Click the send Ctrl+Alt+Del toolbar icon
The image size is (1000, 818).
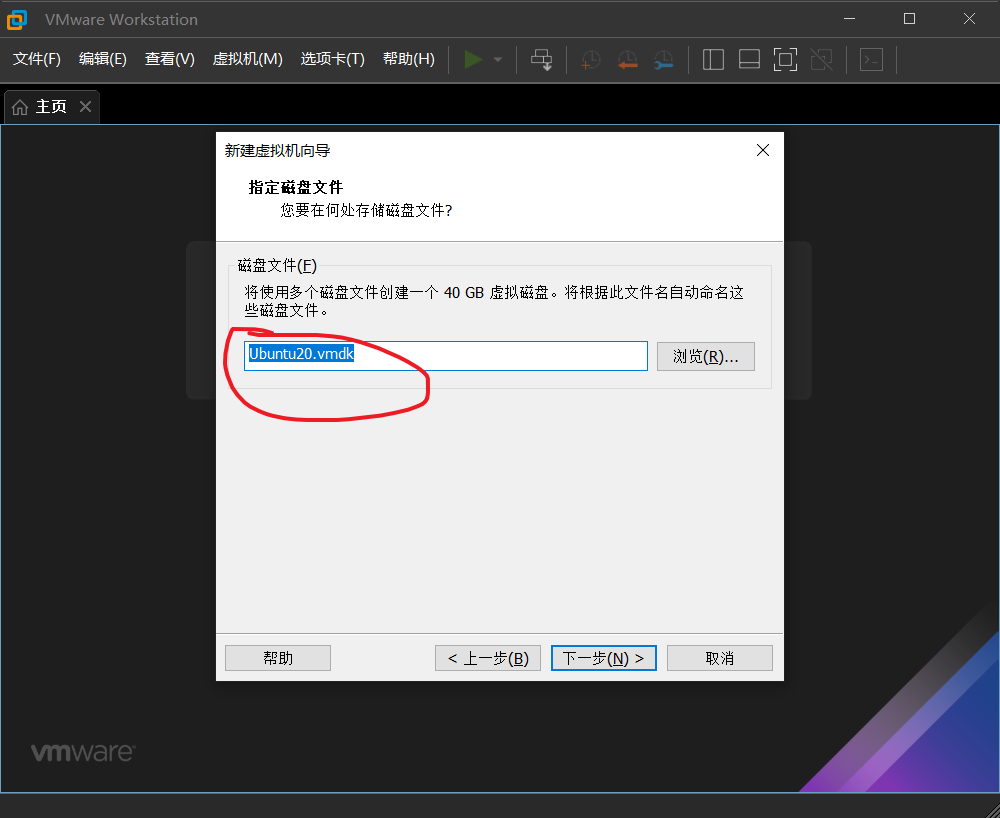[541, 60]
